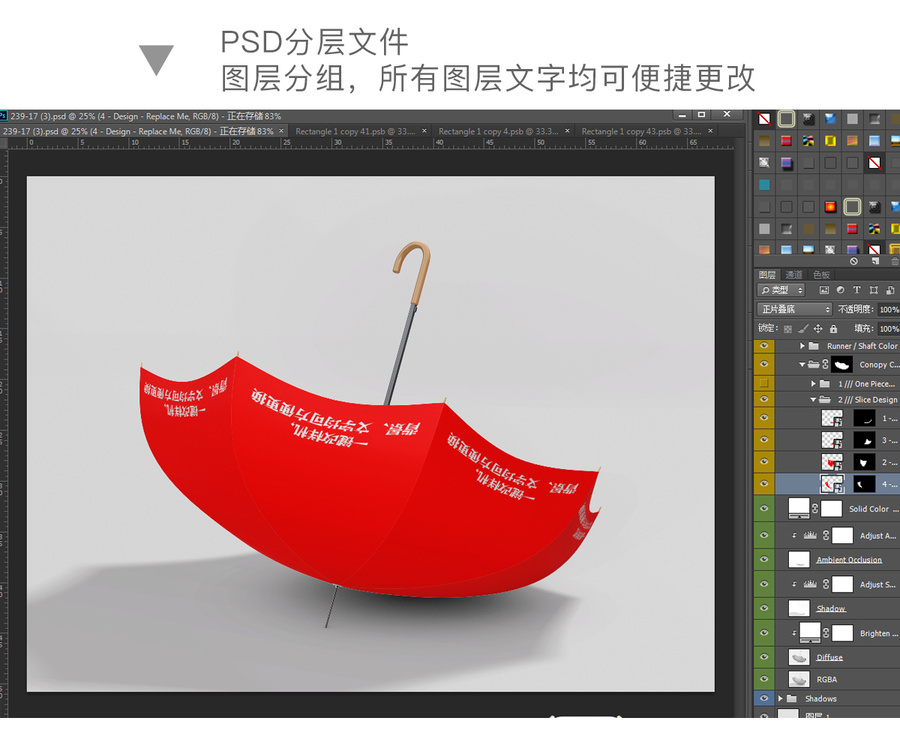Screen dimensions: 900x748
Task: Click the RGBA layer thumbnail
Action: [799, 679]
